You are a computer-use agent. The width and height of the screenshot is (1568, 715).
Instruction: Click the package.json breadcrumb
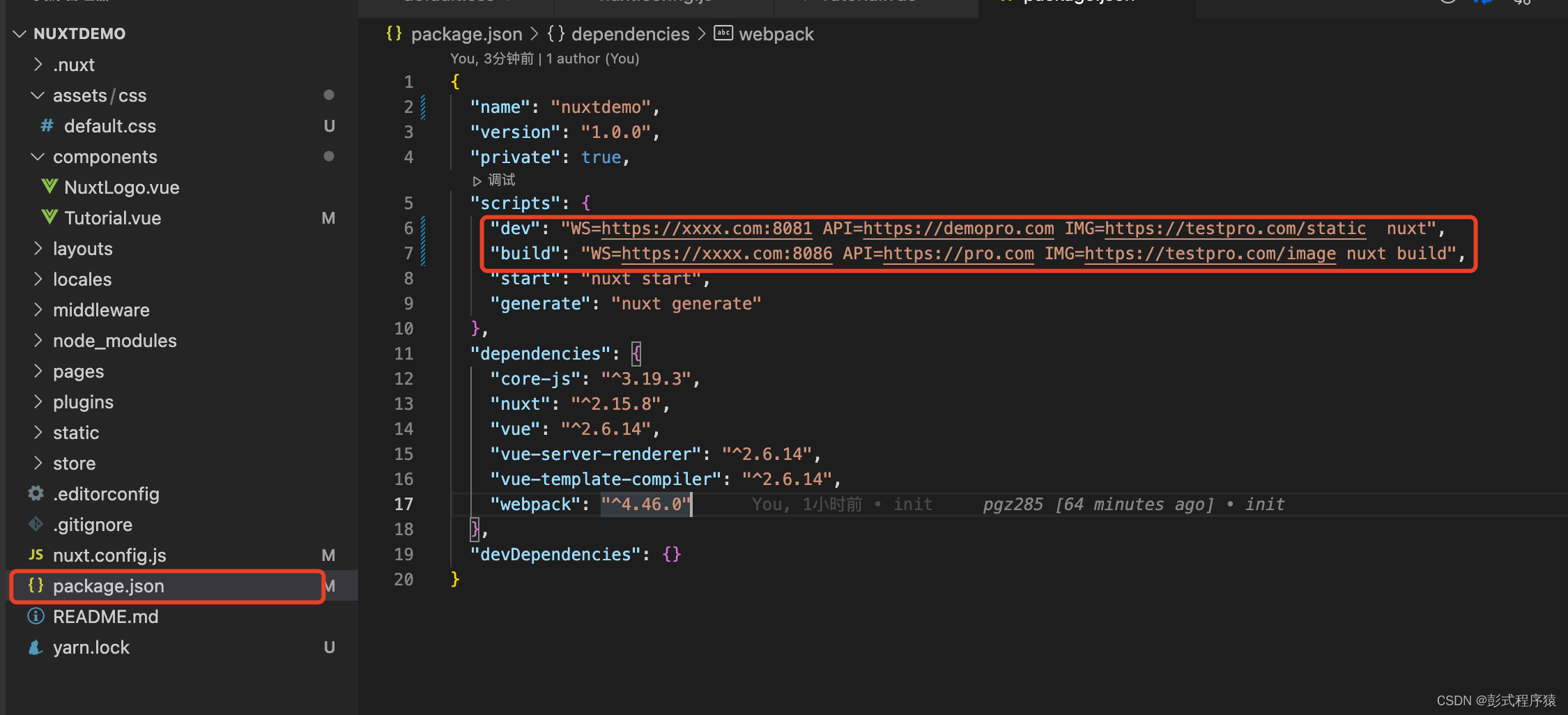pyautogui.click(x=466, y=34)
